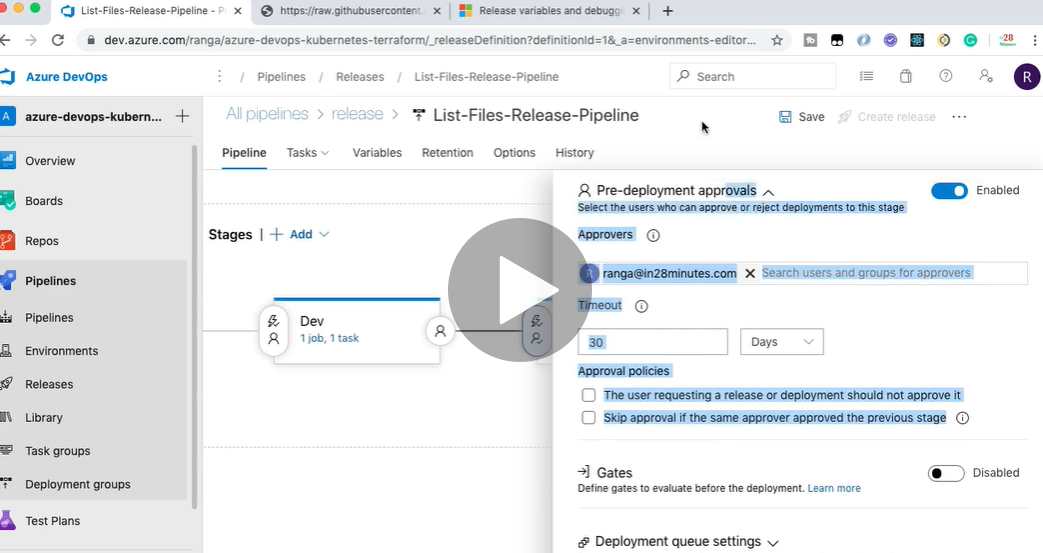Open the release folder breadcrumb link
1043x553 pixels.
click(x=357, y=114)
